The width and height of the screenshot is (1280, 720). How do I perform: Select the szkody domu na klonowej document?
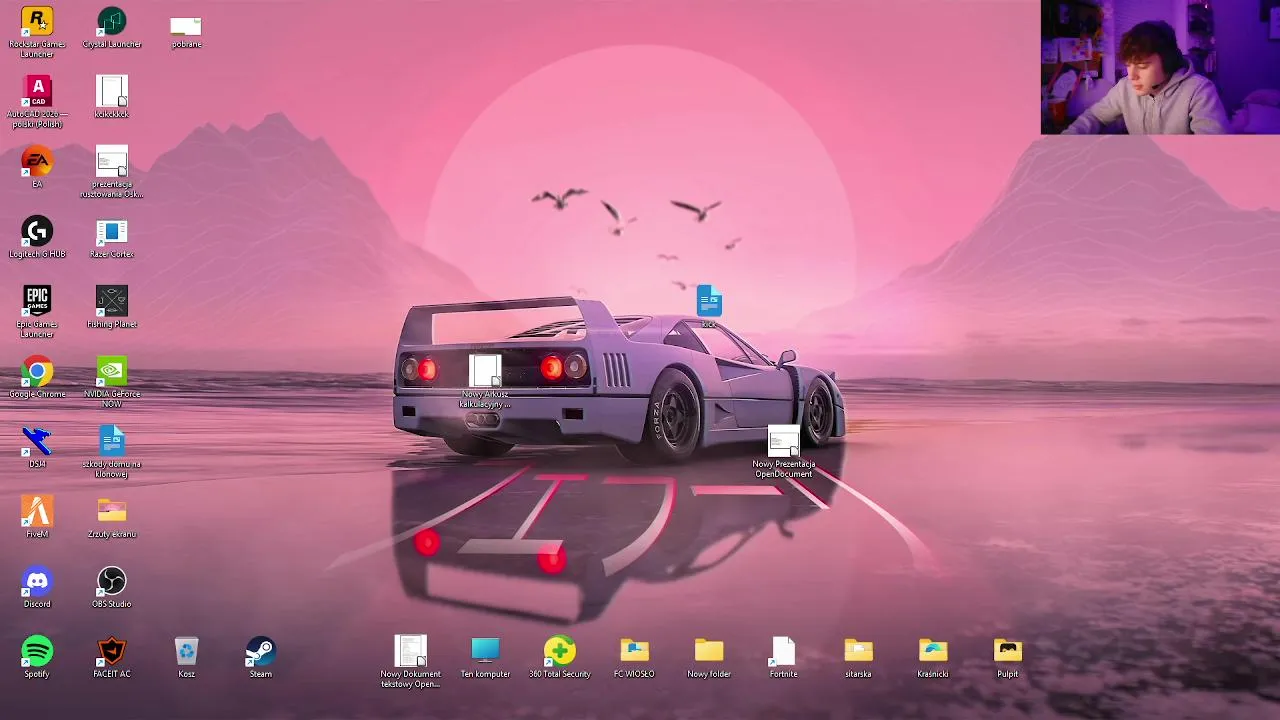tap(112, 451)
